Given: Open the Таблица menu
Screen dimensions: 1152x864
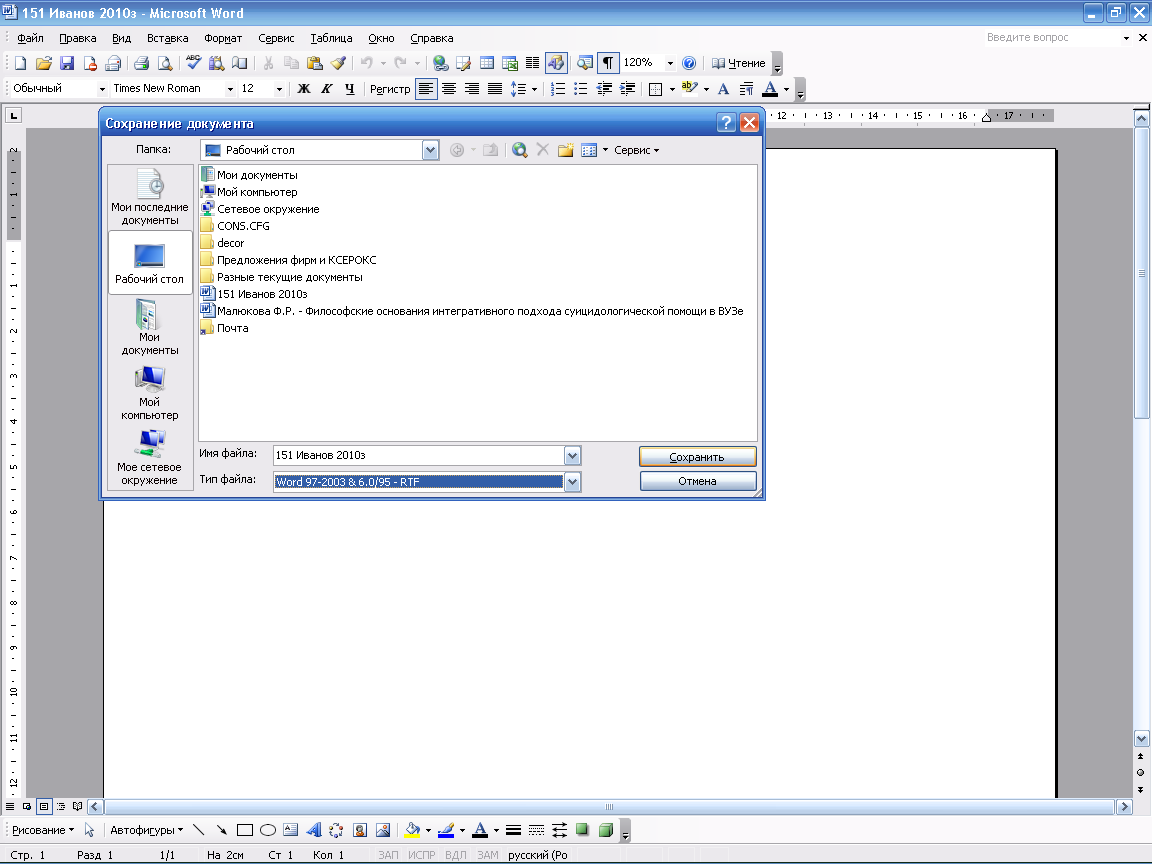Looking at the screenshot, I should [x=331, y=38].
